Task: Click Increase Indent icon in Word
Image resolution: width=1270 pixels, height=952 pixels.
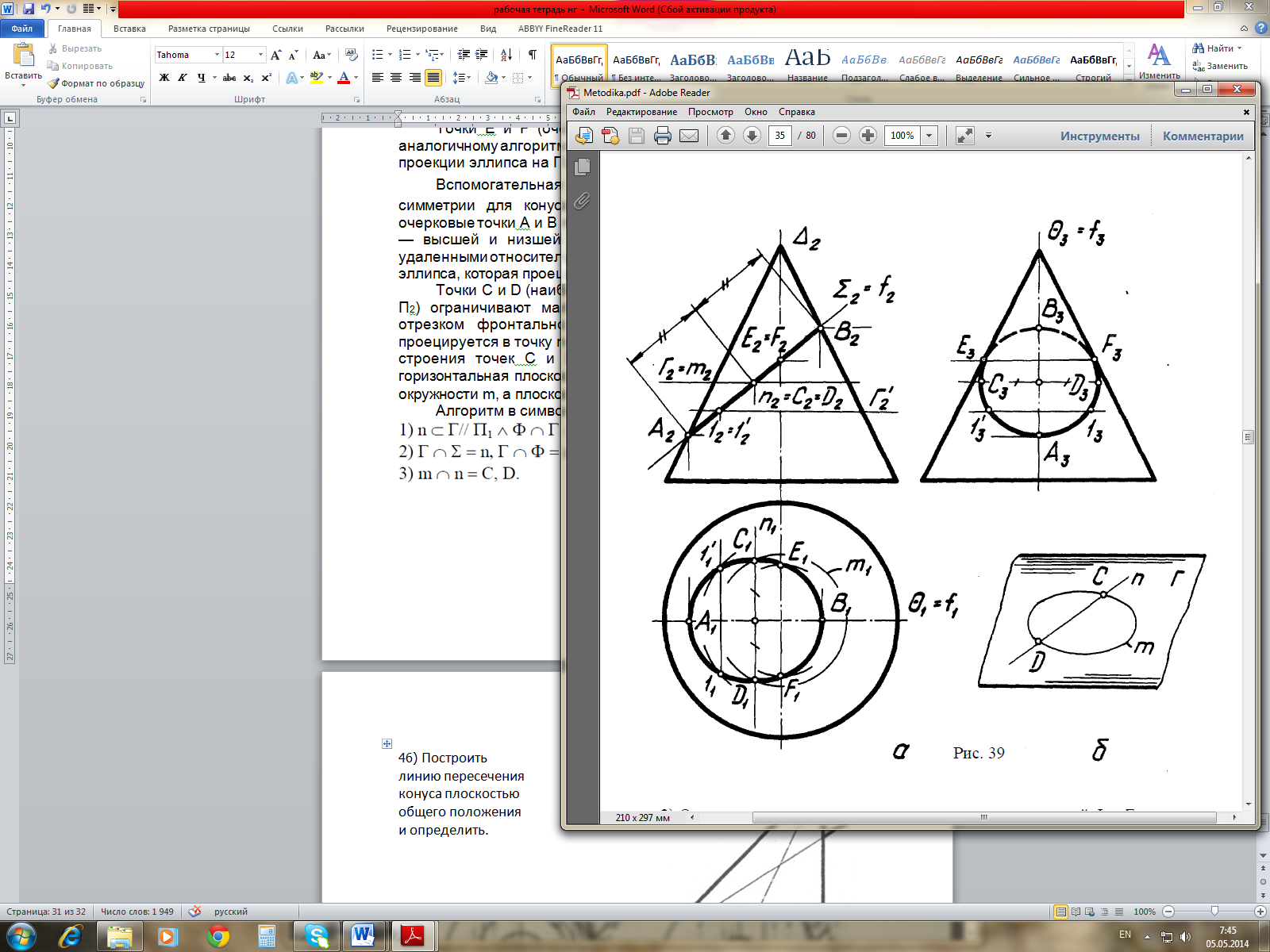Action: pos(482,55)
